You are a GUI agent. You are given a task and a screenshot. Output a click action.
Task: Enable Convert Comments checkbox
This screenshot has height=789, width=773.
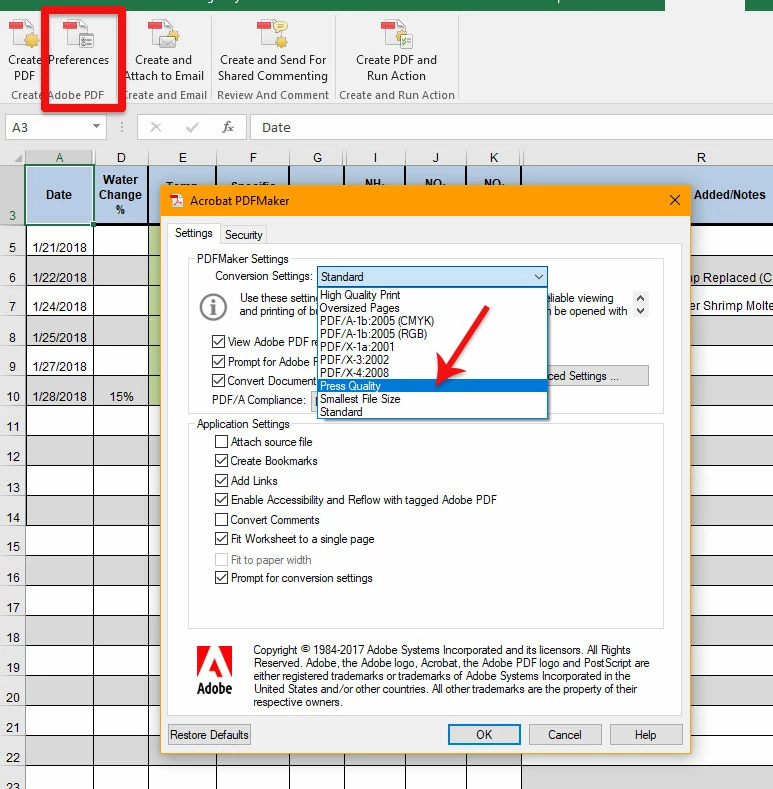point(221,519)
